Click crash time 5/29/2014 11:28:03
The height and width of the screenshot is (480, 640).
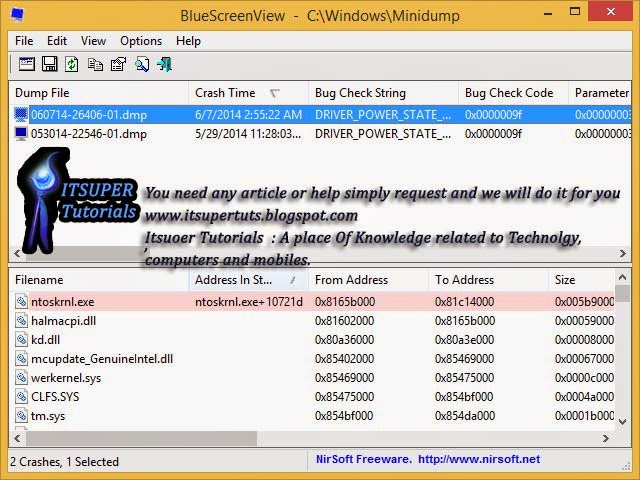click(x=248, y=134)
